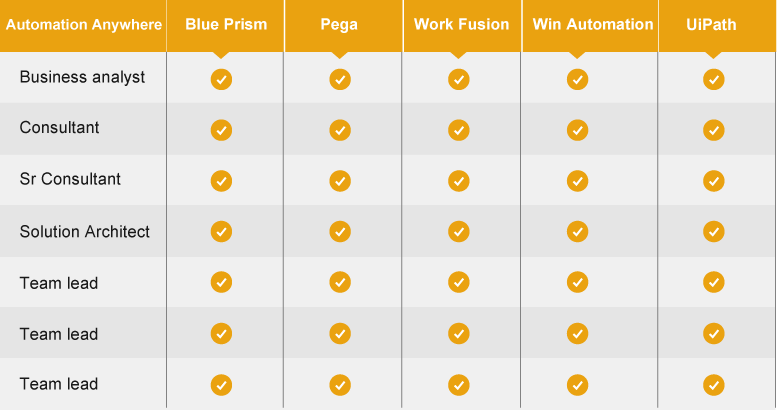
Task: Click Pega checkmark in Sr Consultant row
Action: click(x=340, y=180)
